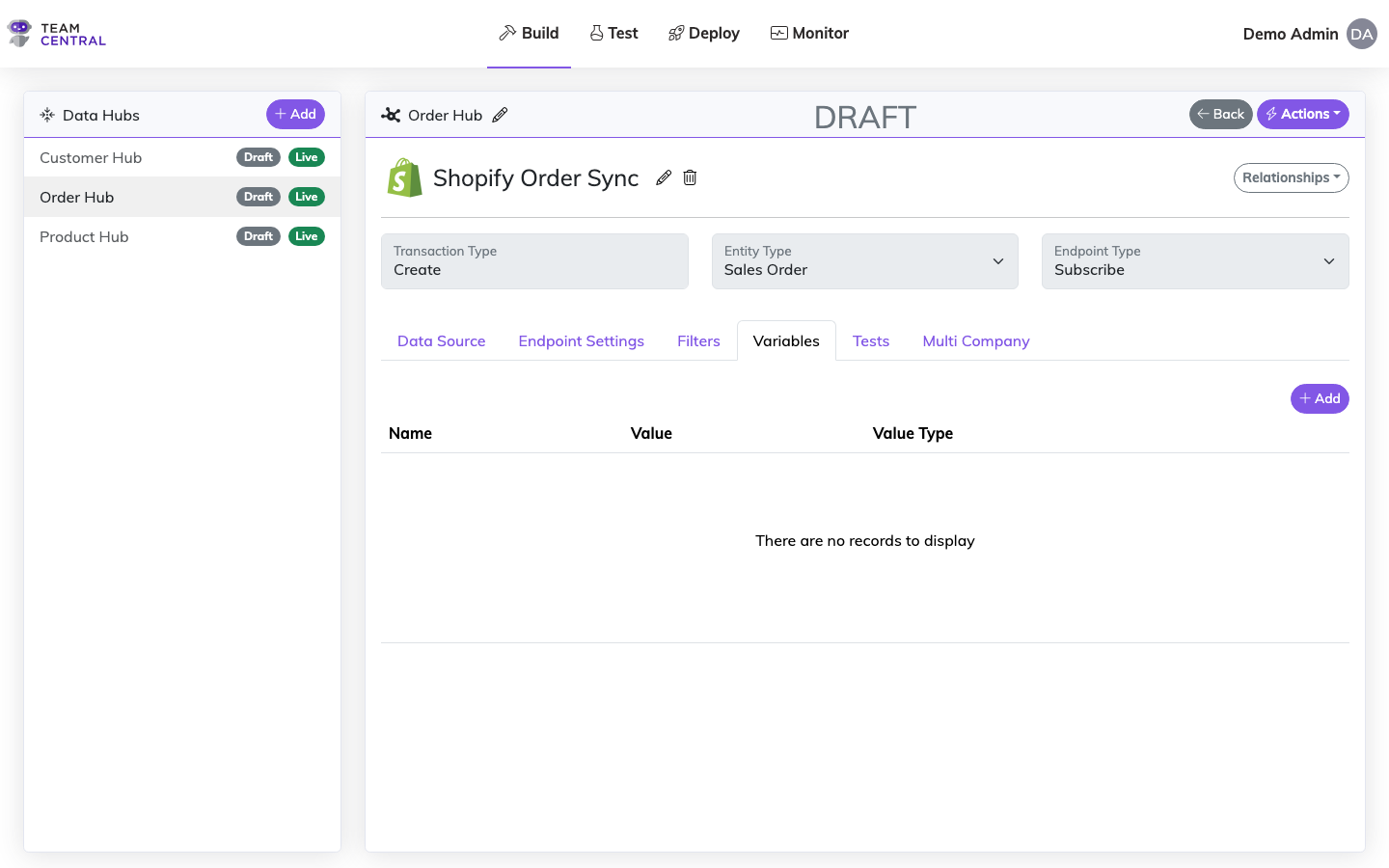Add a new variable
The image size is (1389, 868).
point(1319,398)
